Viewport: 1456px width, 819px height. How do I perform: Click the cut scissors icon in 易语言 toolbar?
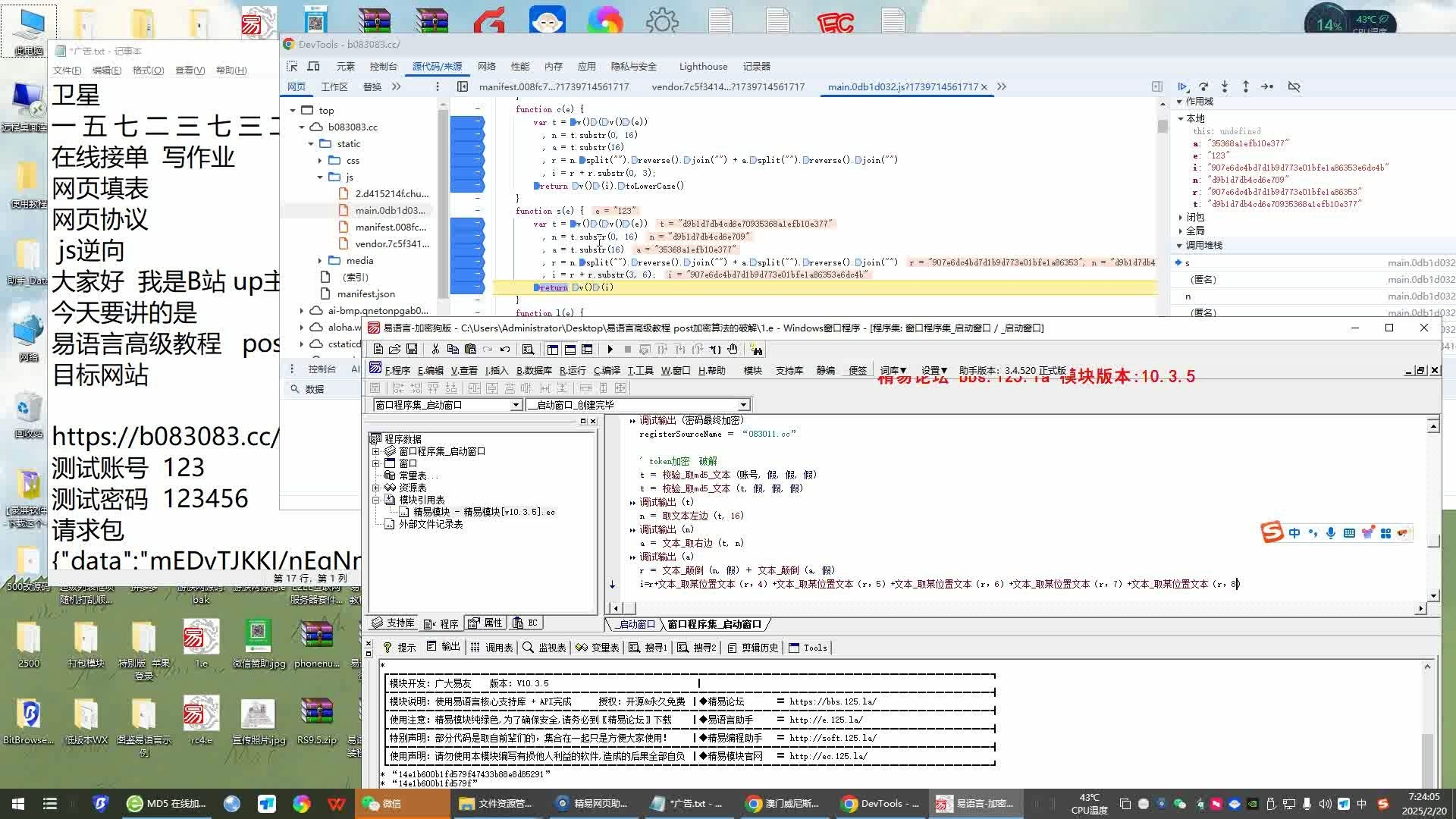435,350
